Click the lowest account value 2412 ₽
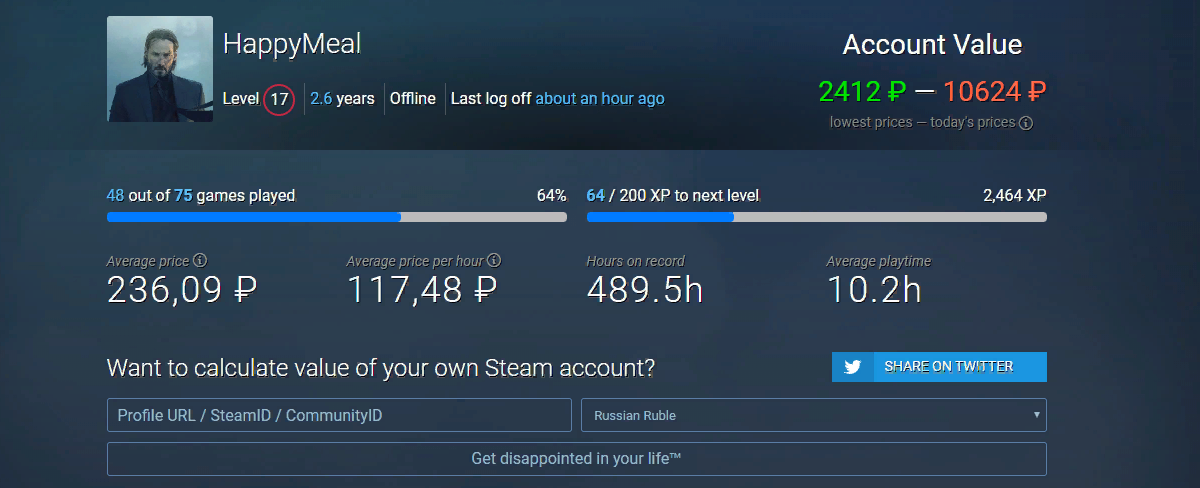The image size is (1200, 488). (x=863, y=92)
